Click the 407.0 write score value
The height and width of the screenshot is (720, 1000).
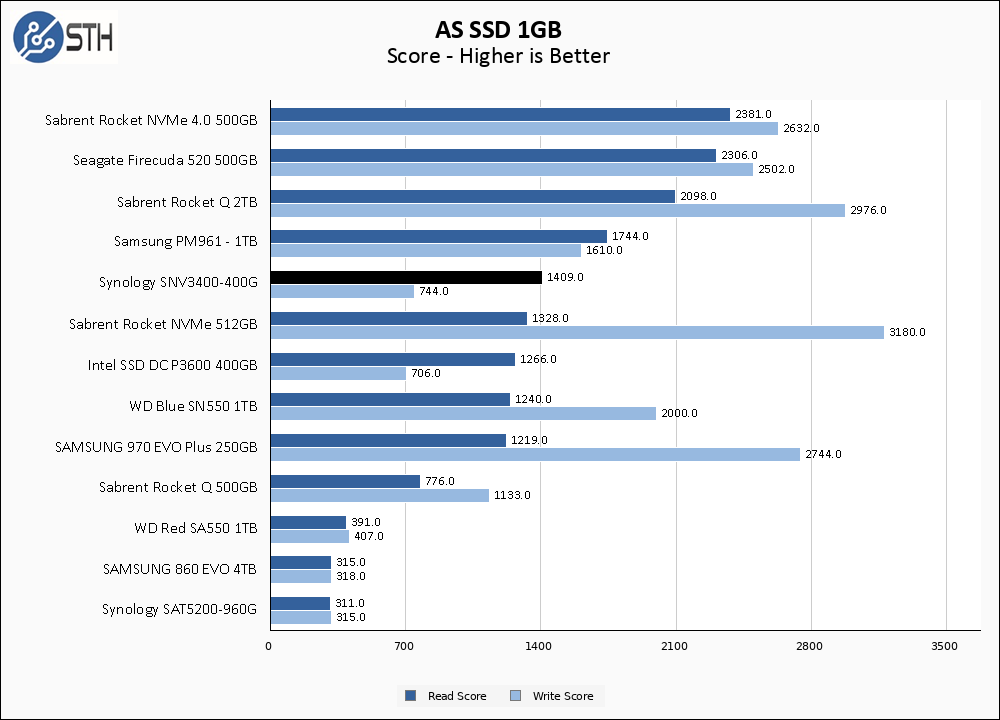click(369, 536)
